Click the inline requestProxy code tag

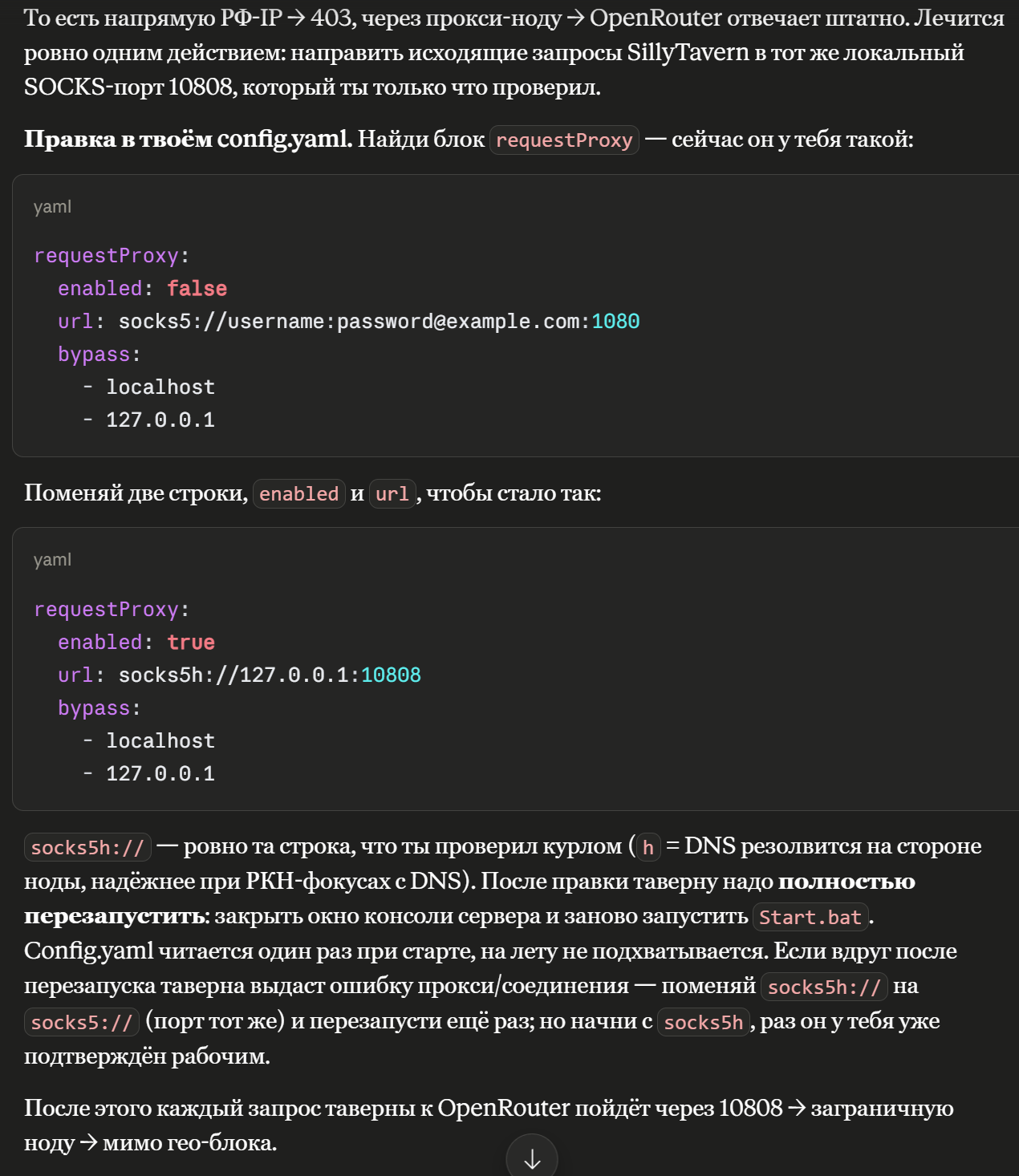tap(564, 140)
